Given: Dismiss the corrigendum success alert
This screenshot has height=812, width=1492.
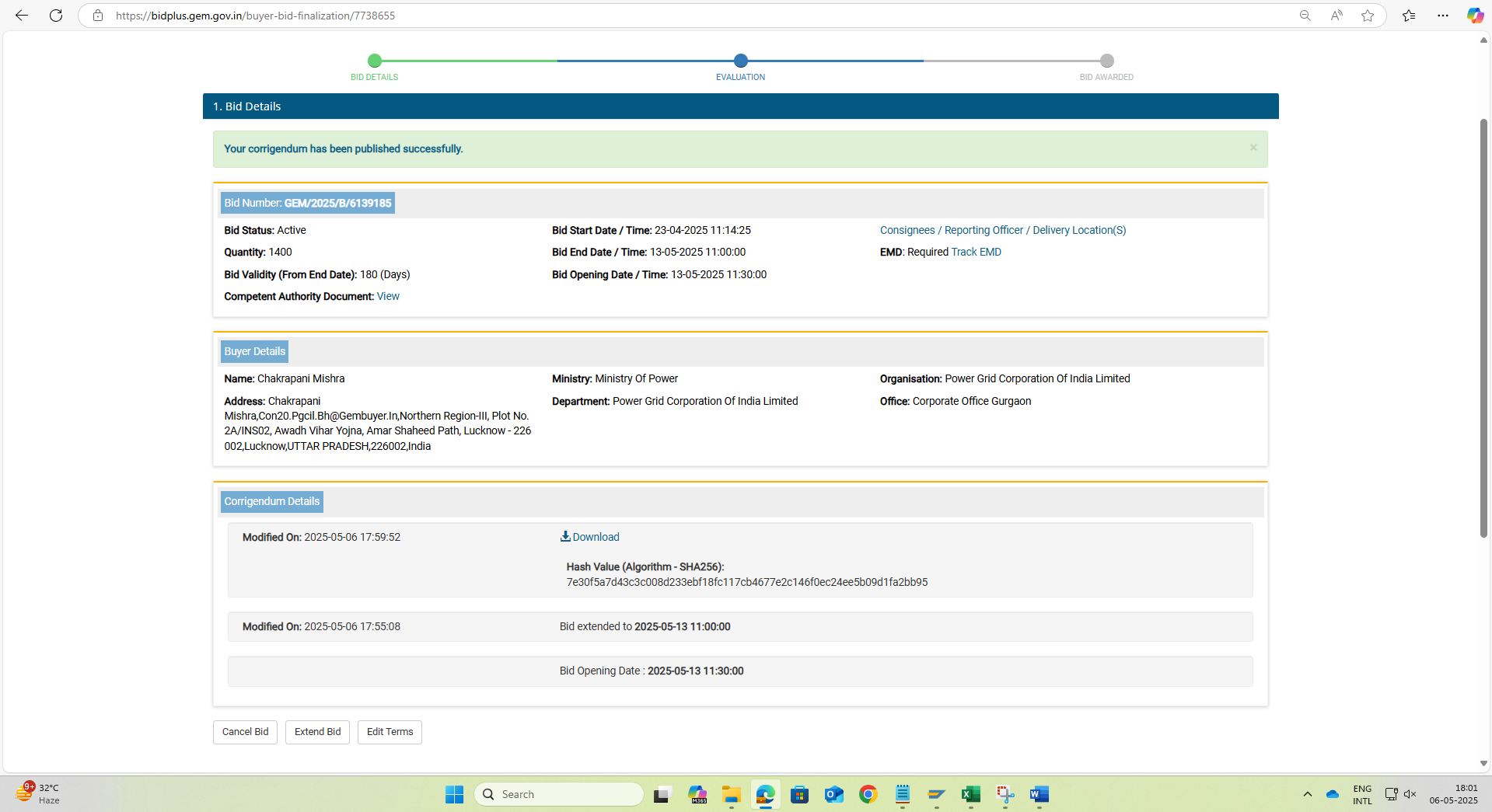Looking at the screenshot, I should 1253,148.
